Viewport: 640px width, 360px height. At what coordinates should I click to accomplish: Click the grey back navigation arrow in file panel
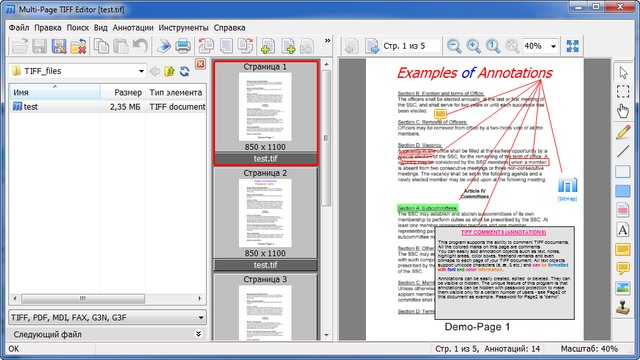click(x=155, y=71)
